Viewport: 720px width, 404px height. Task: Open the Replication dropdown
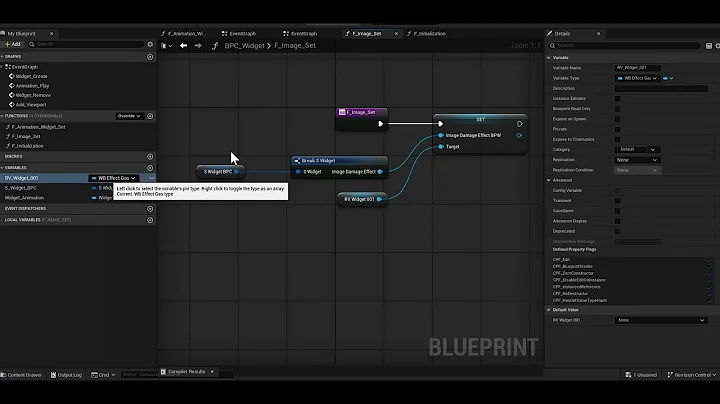[637, 160]
